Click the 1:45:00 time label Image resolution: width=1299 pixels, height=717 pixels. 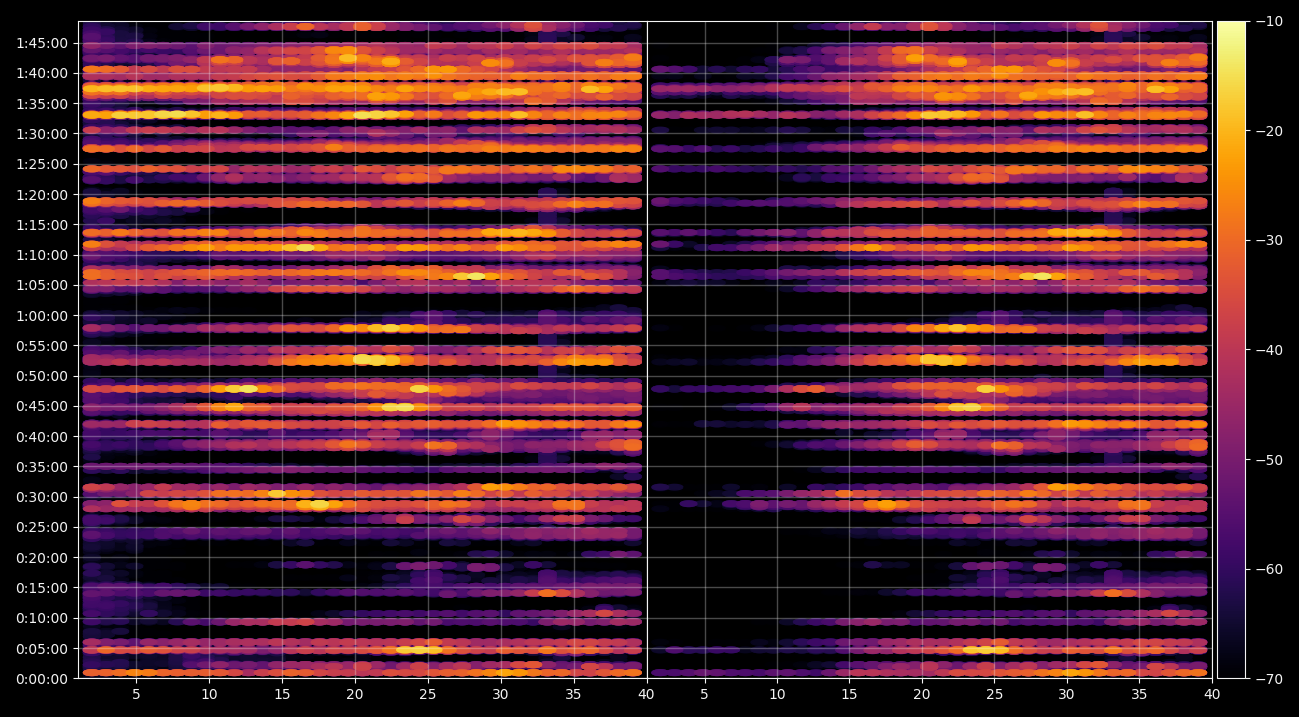click(x=42, y=43)
